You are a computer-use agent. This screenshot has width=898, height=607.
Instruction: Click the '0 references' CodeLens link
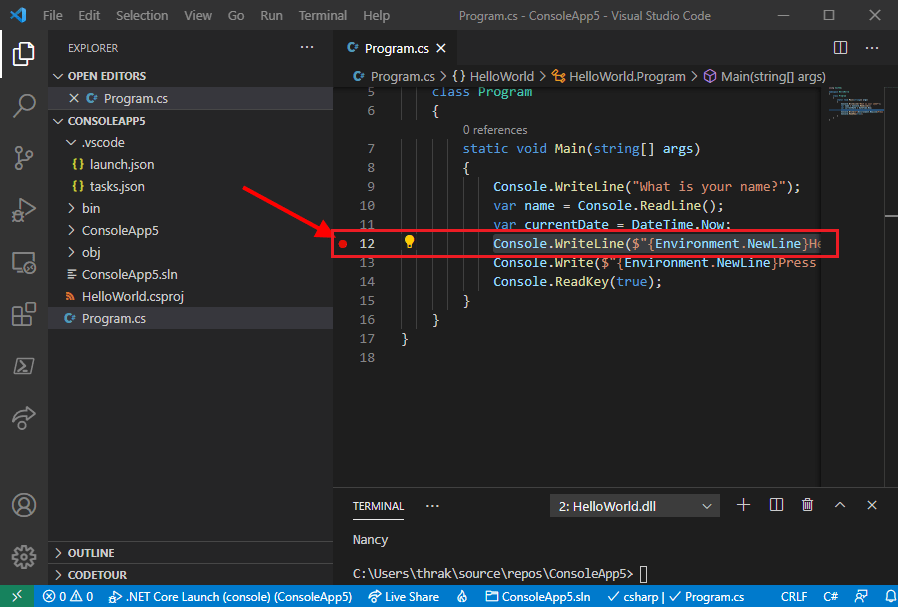496,130
